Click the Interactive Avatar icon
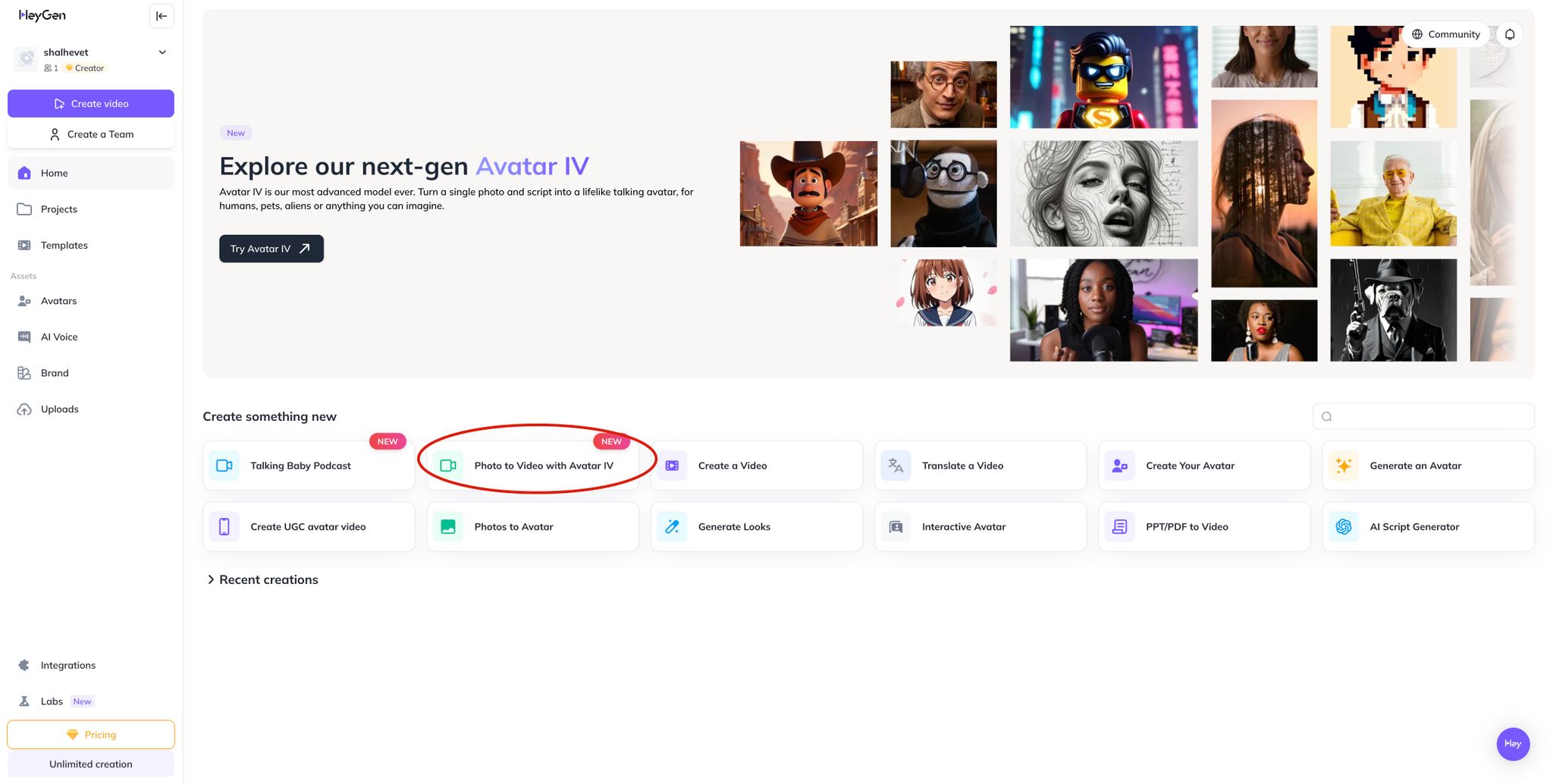1553x784 pixels. click(x=896, y=527)
